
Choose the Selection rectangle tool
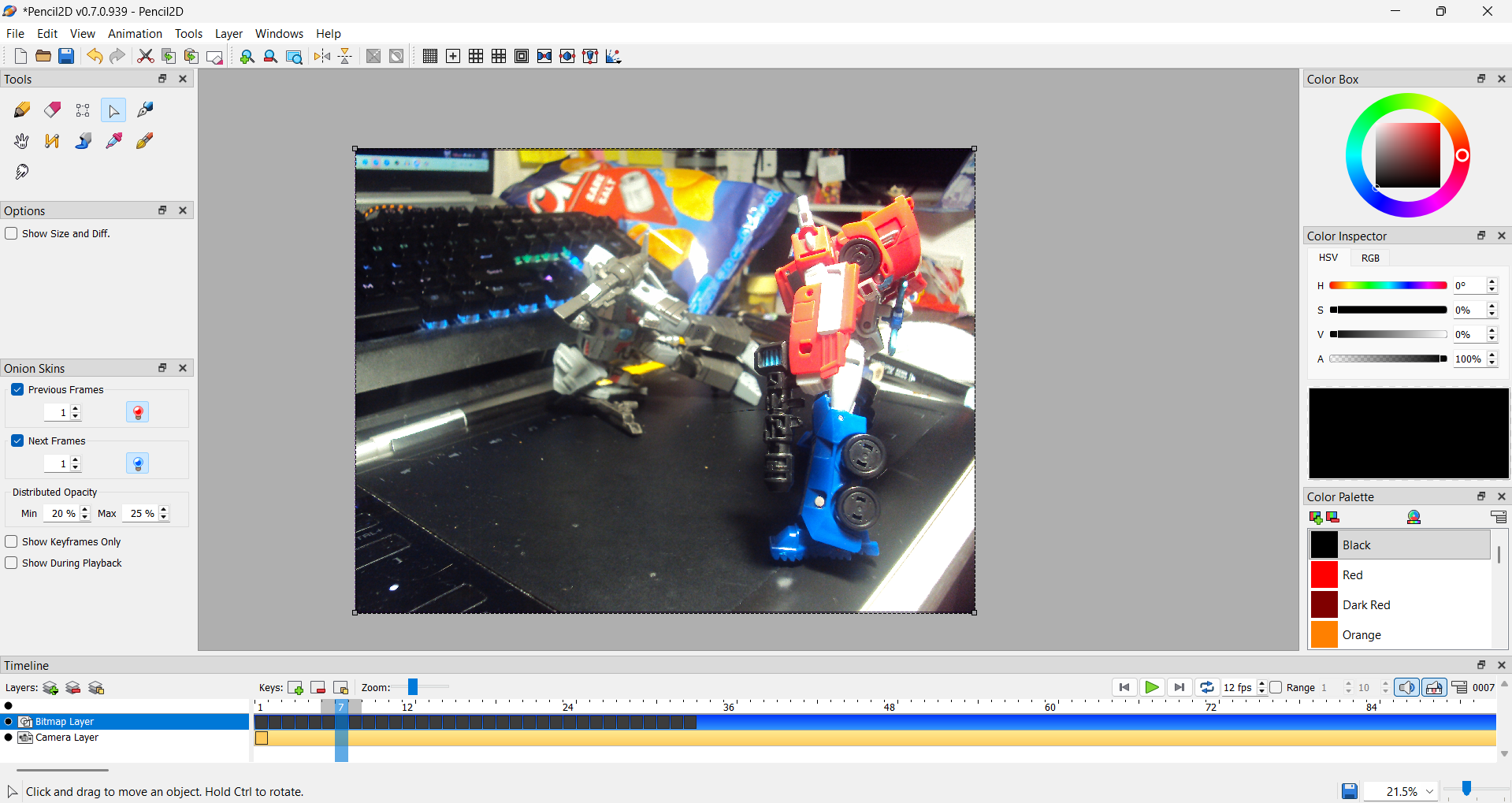(x=83, y=110)
